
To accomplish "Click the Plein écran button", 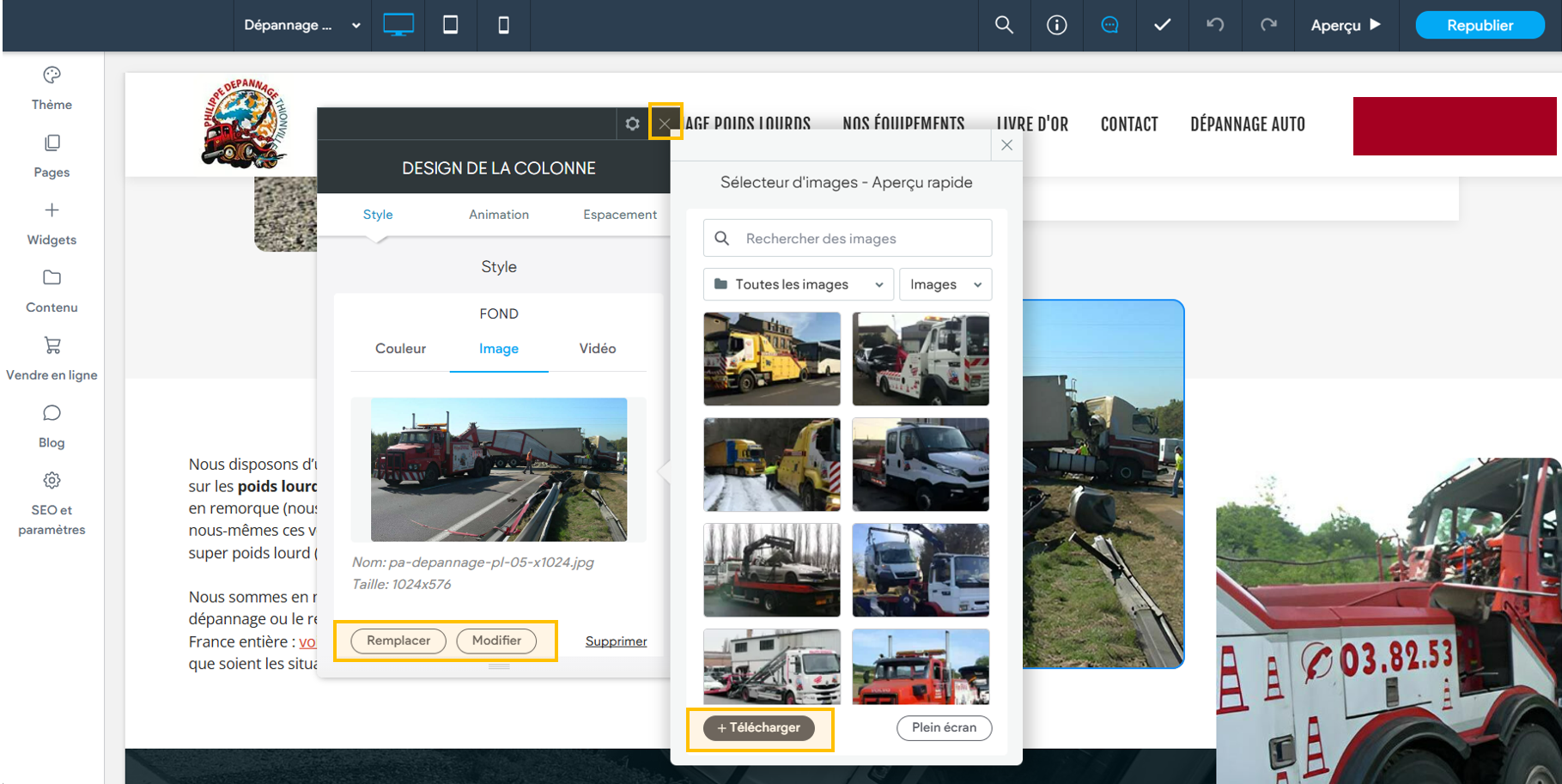I will tap(944, 727).
